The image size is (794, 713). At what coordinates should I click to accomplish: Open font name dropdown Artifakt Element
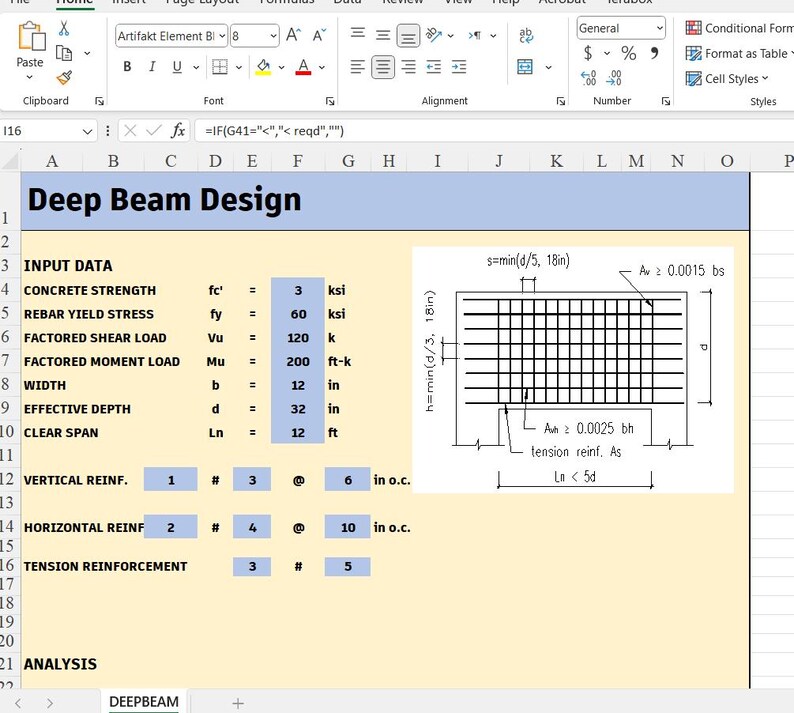click(x=222, y=36)
